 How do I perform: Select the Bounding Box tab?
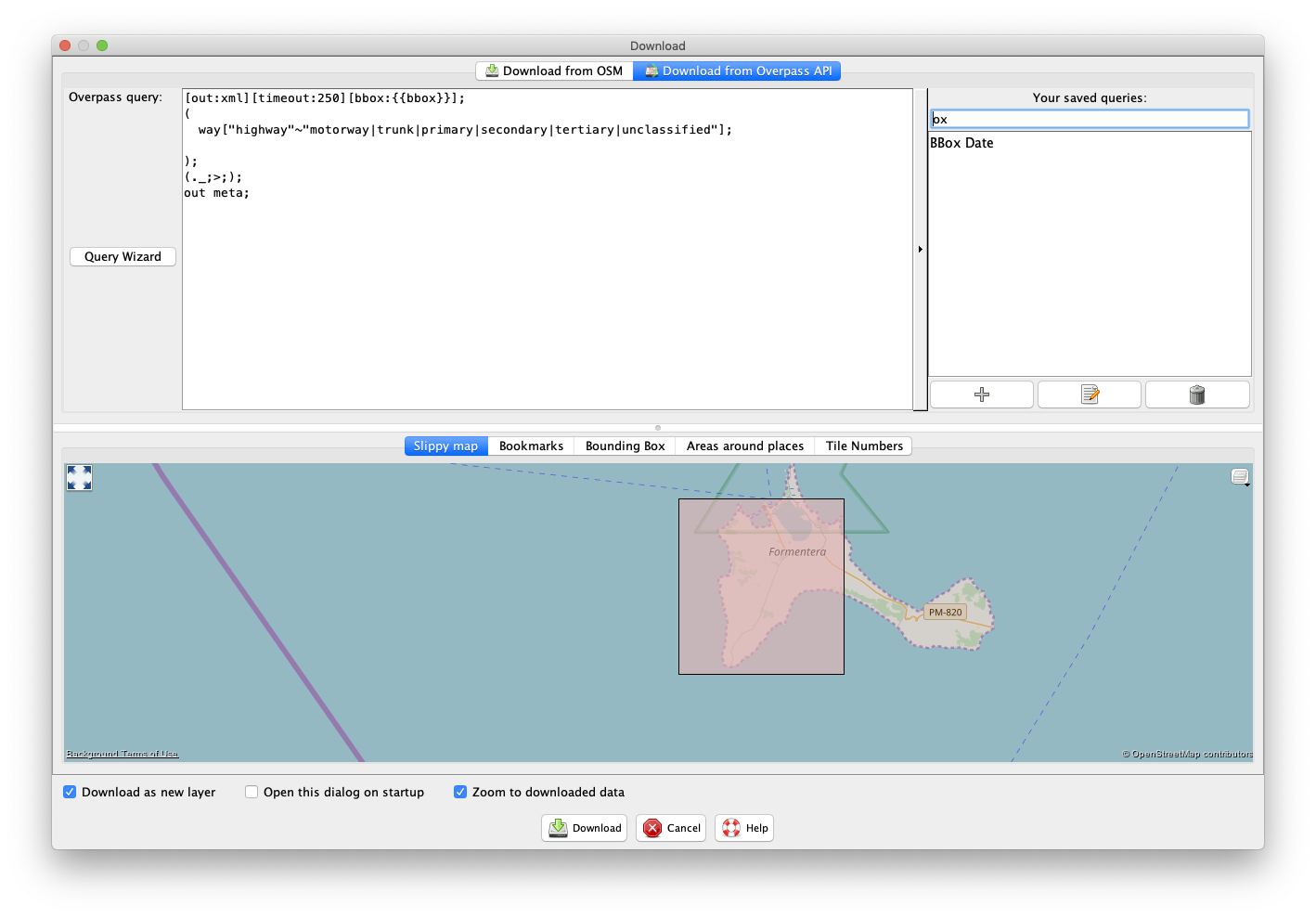[x=625, y=446]
